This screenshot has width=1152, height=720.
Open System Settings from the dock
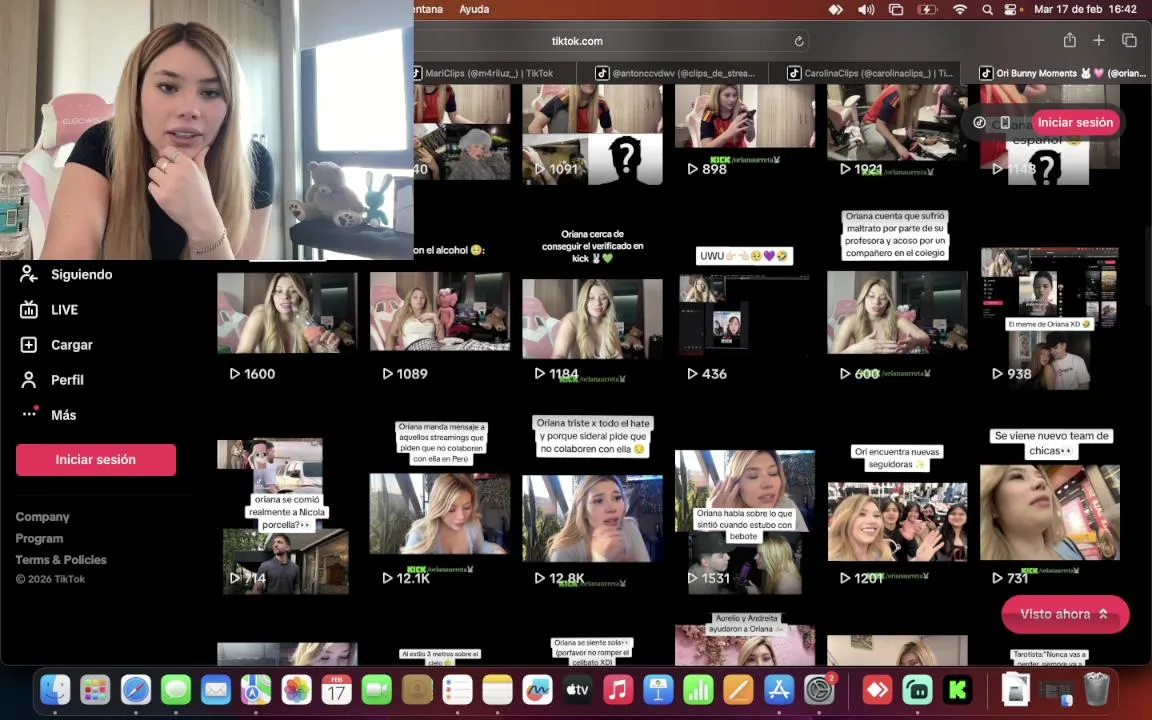pyautogui.click(x=818, y=690)
